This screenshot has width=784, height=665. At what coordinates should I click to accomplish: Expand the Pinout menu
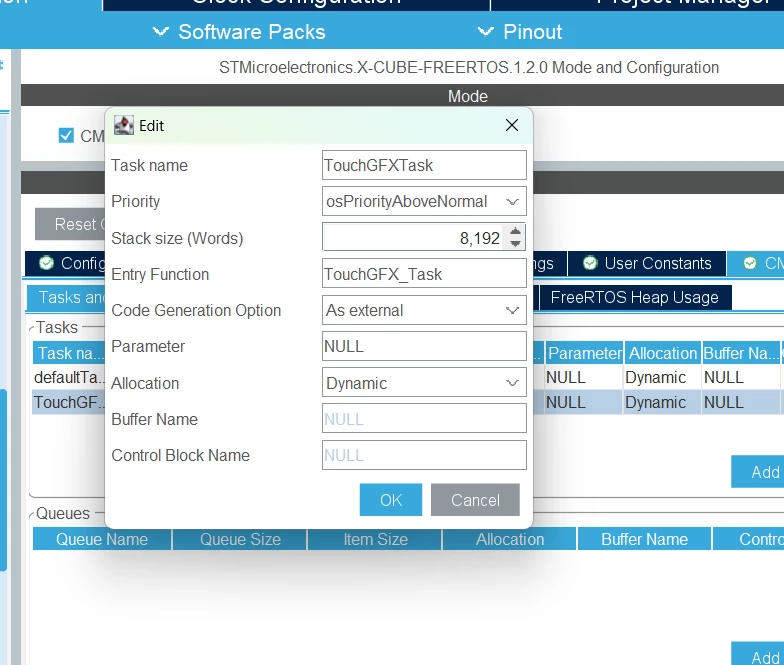tap(520, 32)
